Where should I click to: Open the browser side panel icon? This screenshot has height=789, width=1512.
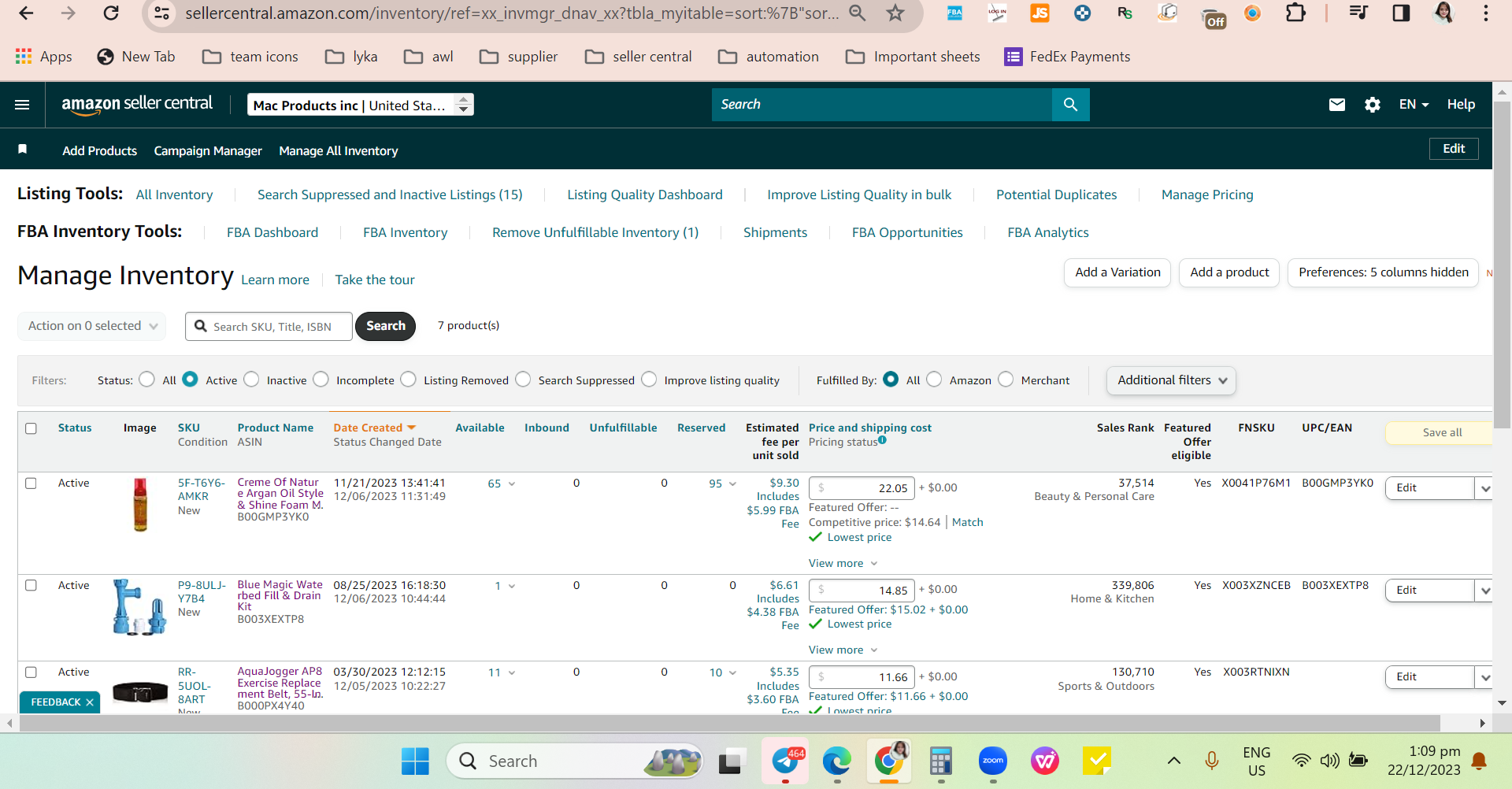1401,13
